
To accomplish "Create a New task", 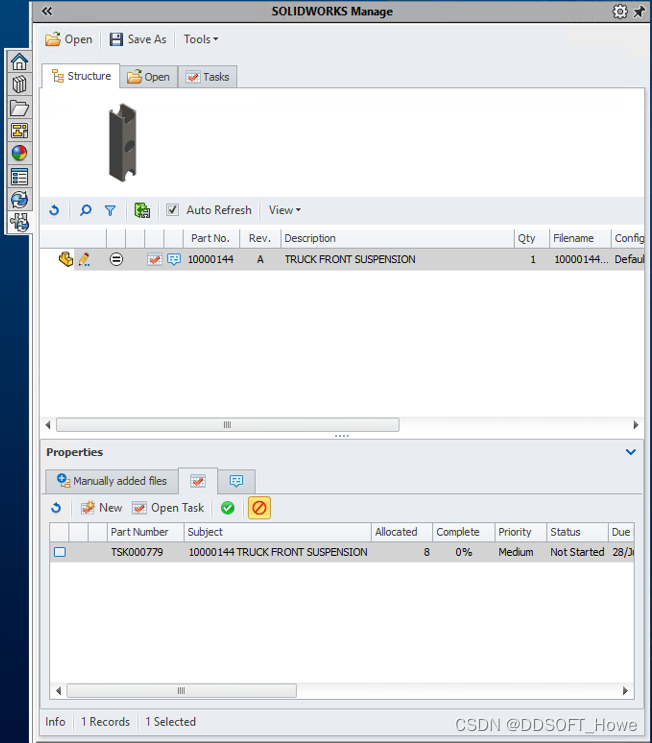I will click(x=101, y=508).
